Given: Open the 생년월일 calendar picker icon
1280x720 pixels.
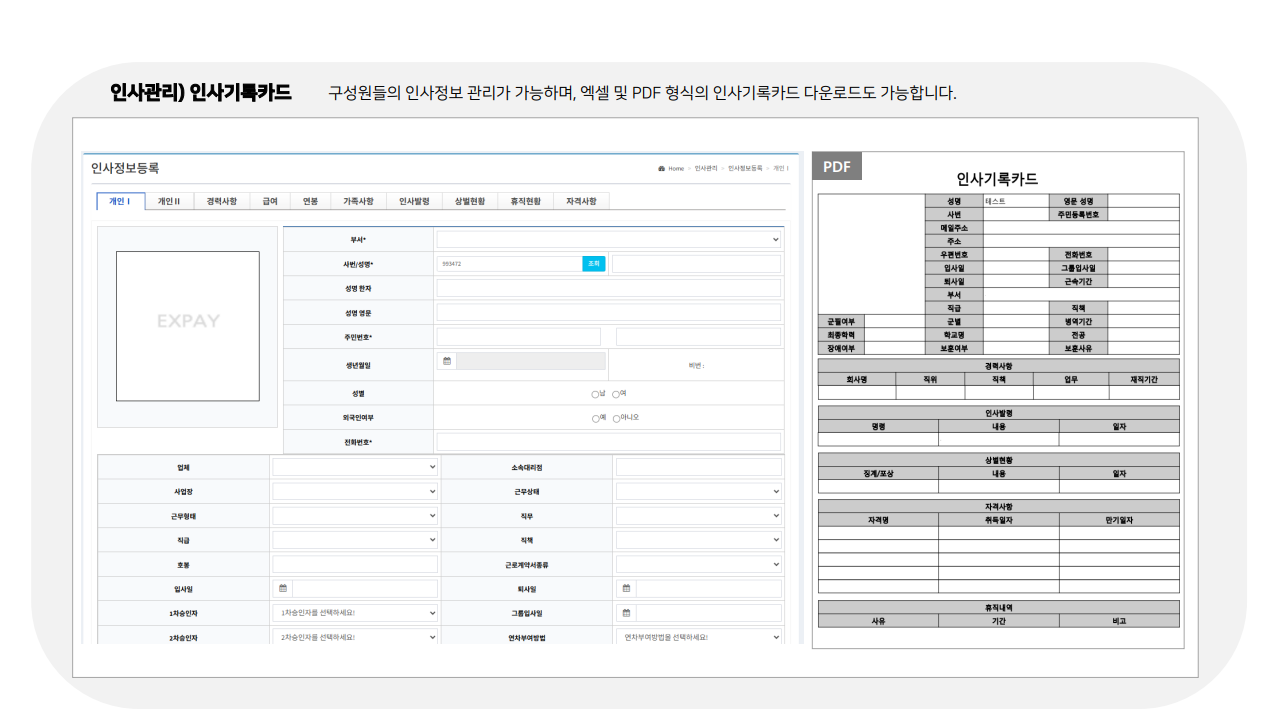Looking at the screenshot, I should click(x=447, y=360).
